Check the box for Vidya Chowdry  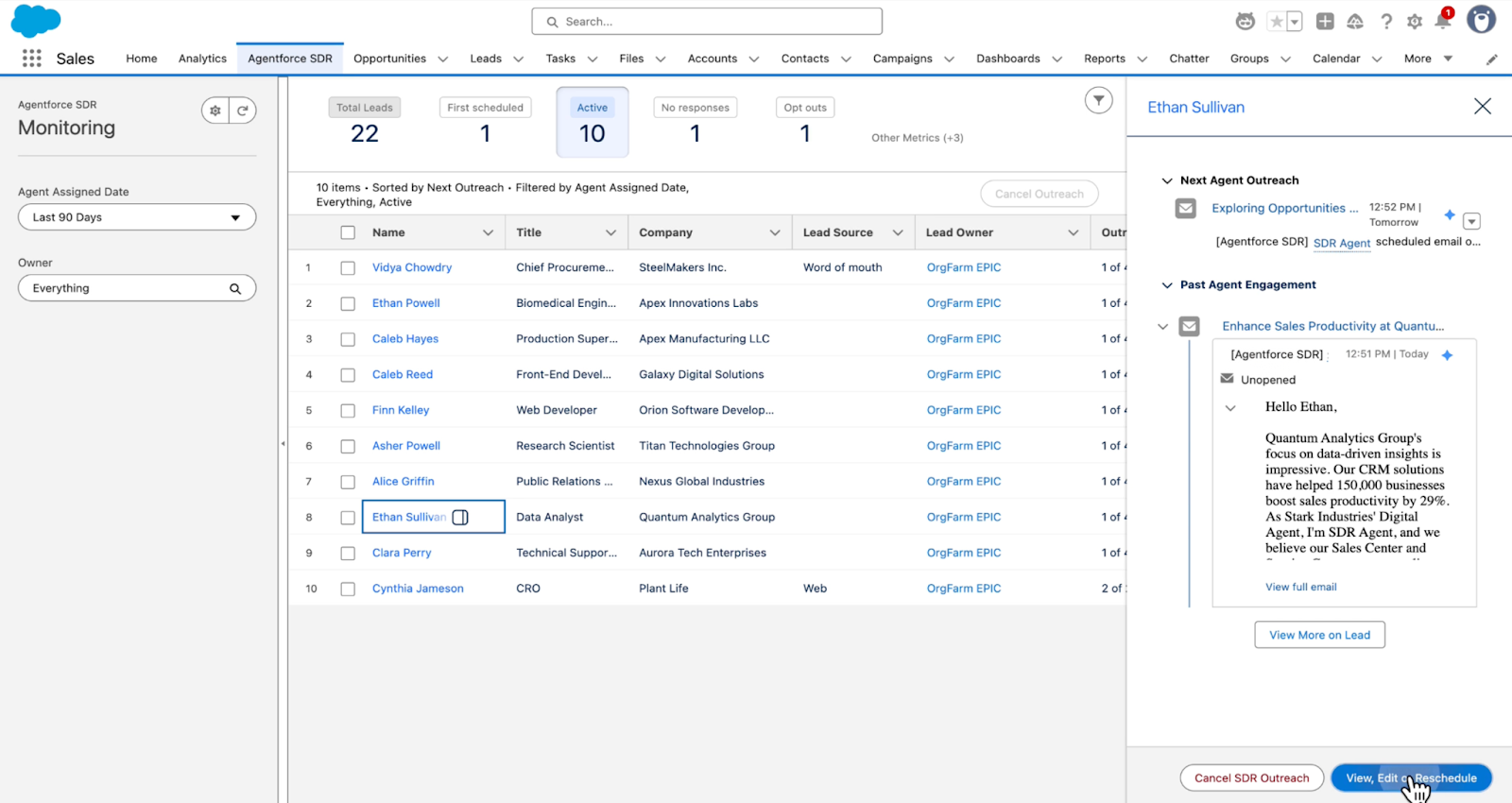[x=348, y=268]
